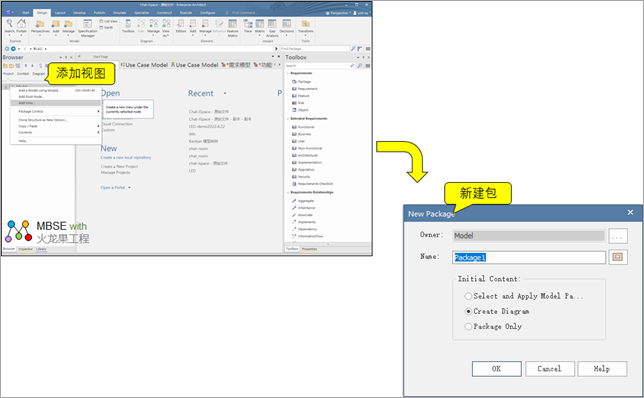Click View As in Diagram group
644x398 pixels.
point(166,28)
